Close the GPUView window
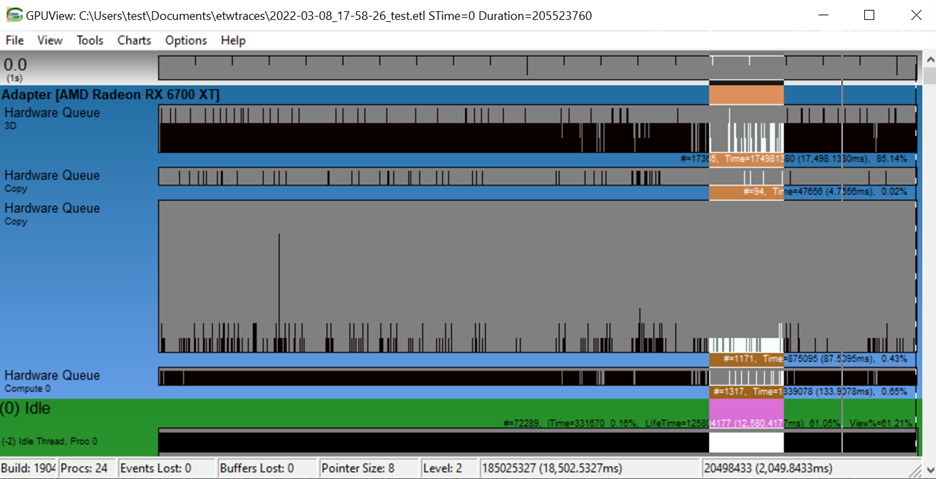 [916, 16]
